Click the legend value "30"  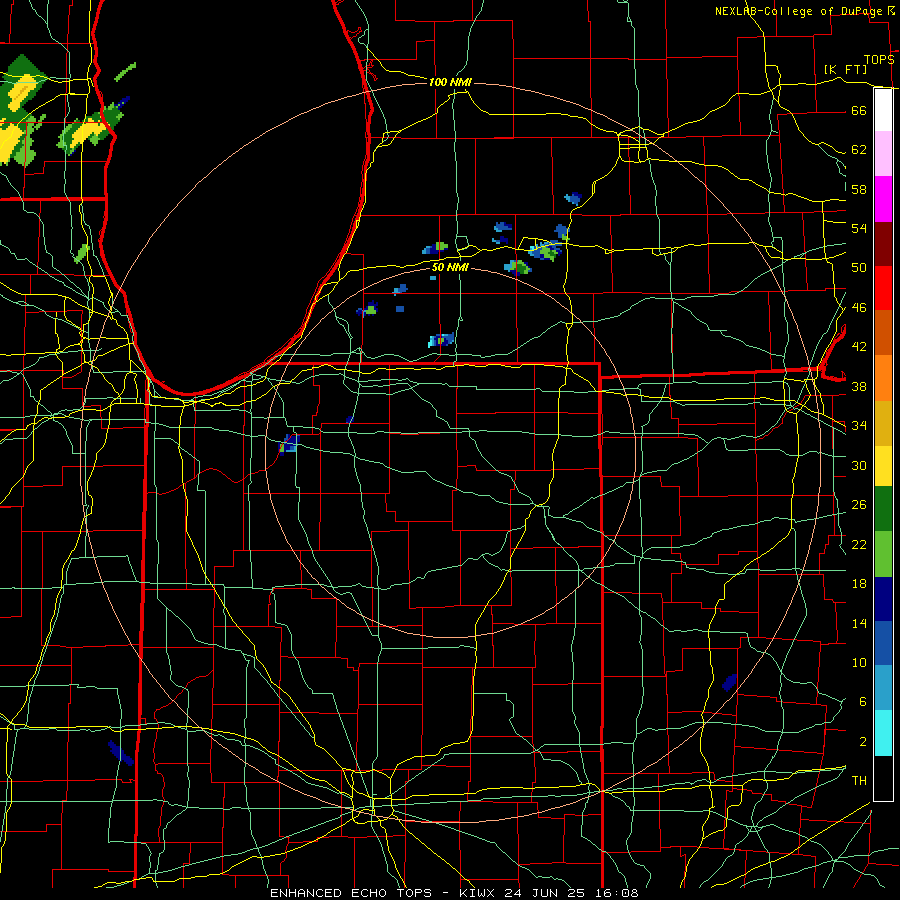click(x=859, y=465)
